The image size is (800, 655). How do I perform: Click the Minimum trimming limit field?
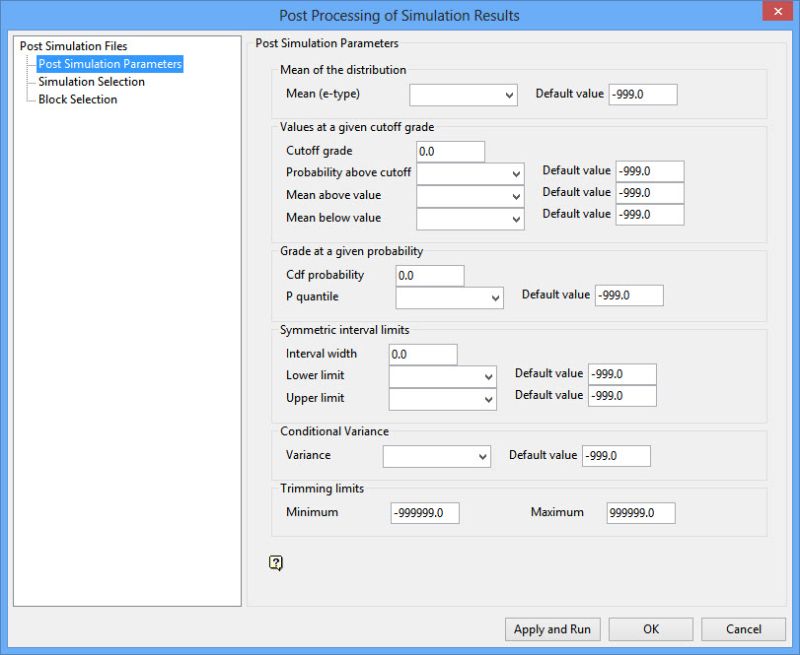424,511
